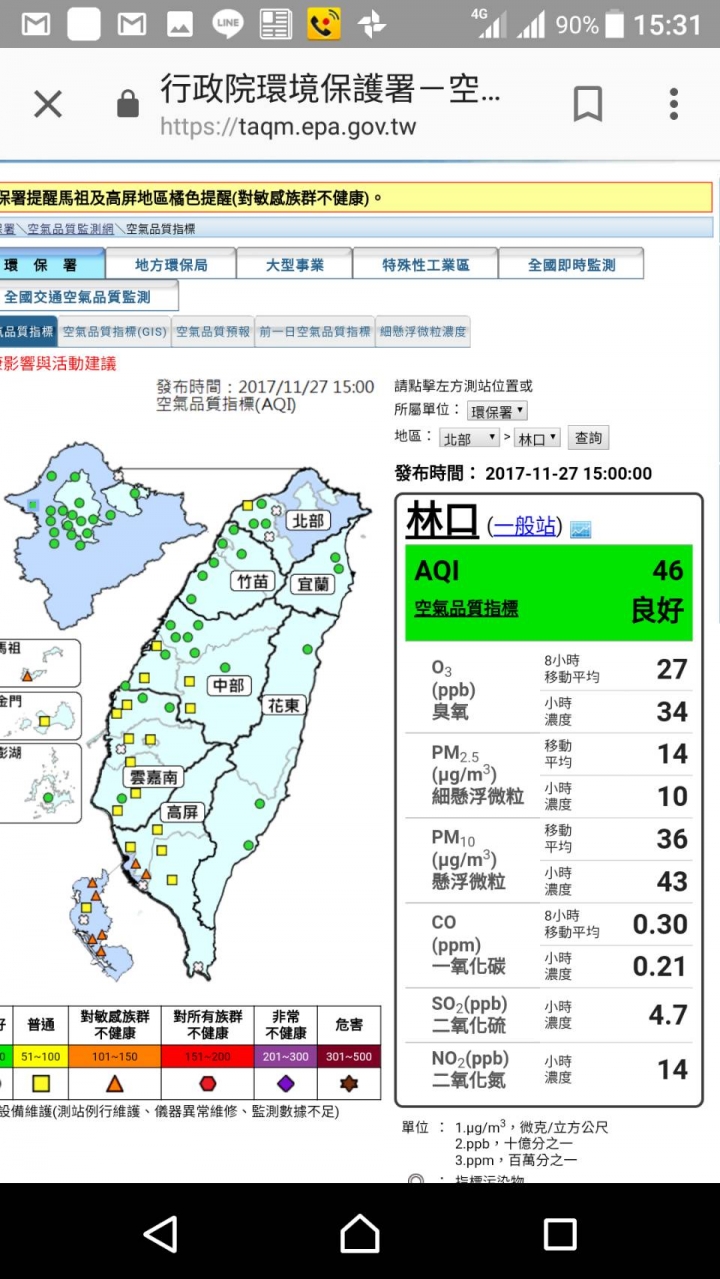Open the three-dot overflow menu
The width and height of the screenshot is (720, 1279).
click(x=674, y=104)
